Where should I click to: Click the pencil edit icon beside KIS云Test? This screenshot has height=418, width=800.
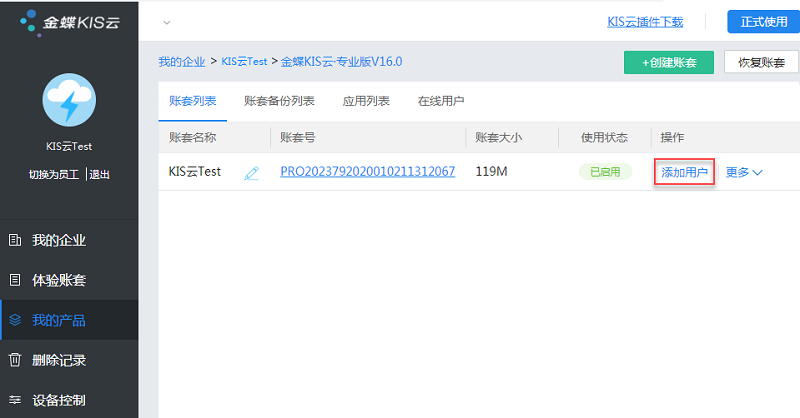tap(251, 172)
